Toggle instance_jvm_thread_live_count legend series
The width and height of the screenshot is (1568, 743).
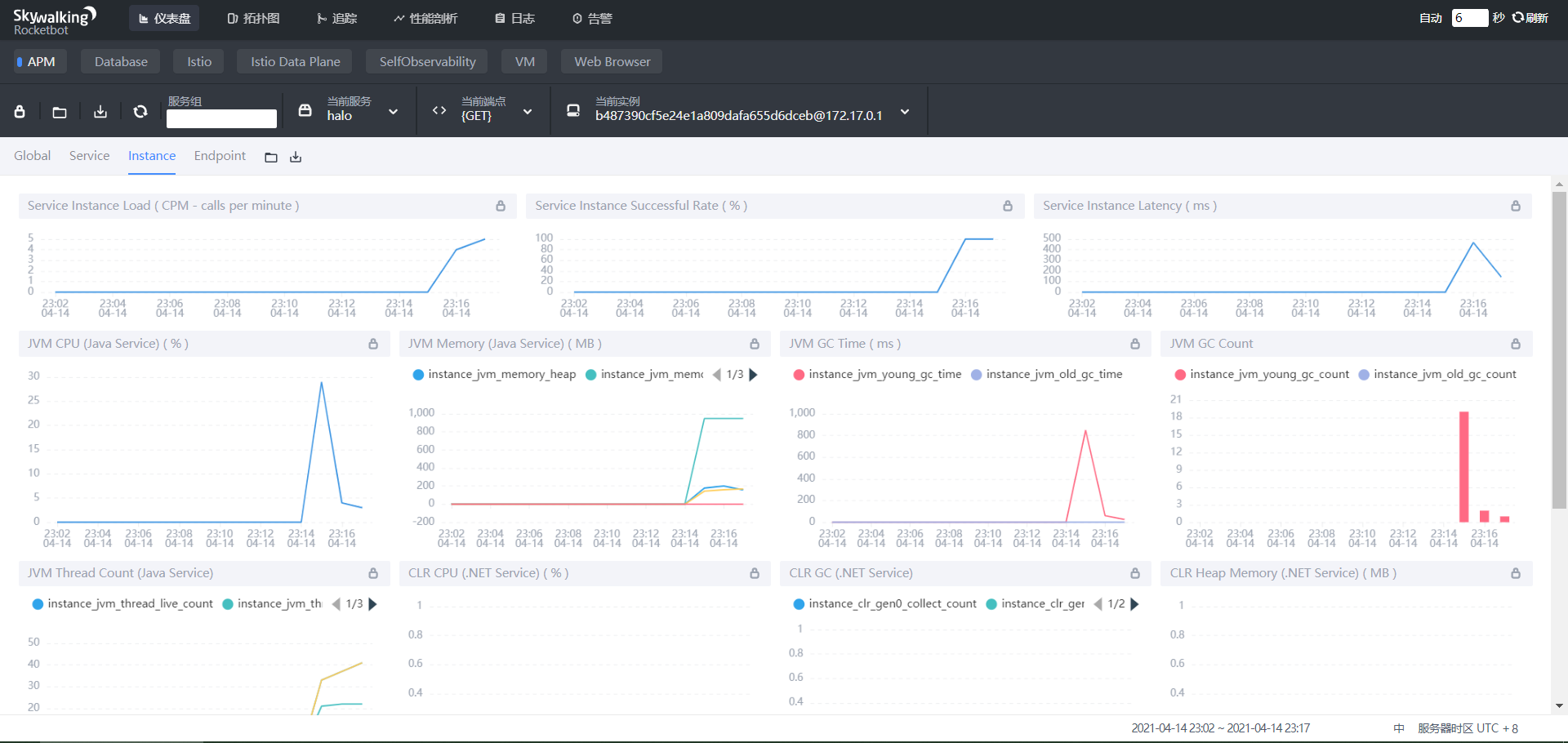(122, 603)
